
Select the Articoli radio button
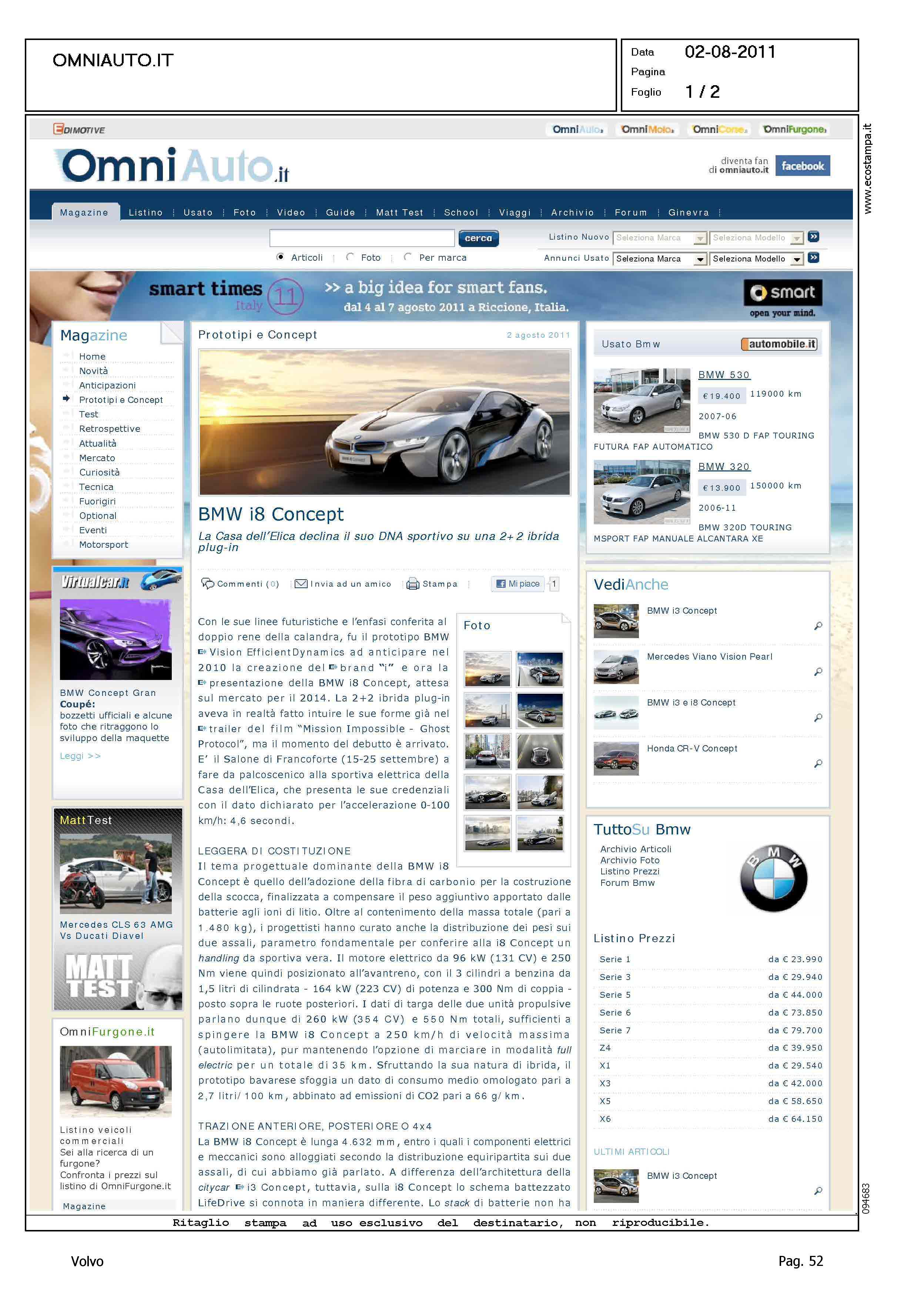click(x=280, y=257)
